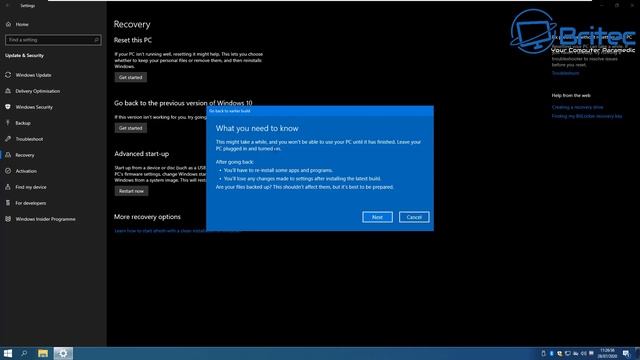The image size is (640, 360).
Task: Click the 'Update & Security' sidebar heading
Action: pyautogui.click(x=24, y=56)
